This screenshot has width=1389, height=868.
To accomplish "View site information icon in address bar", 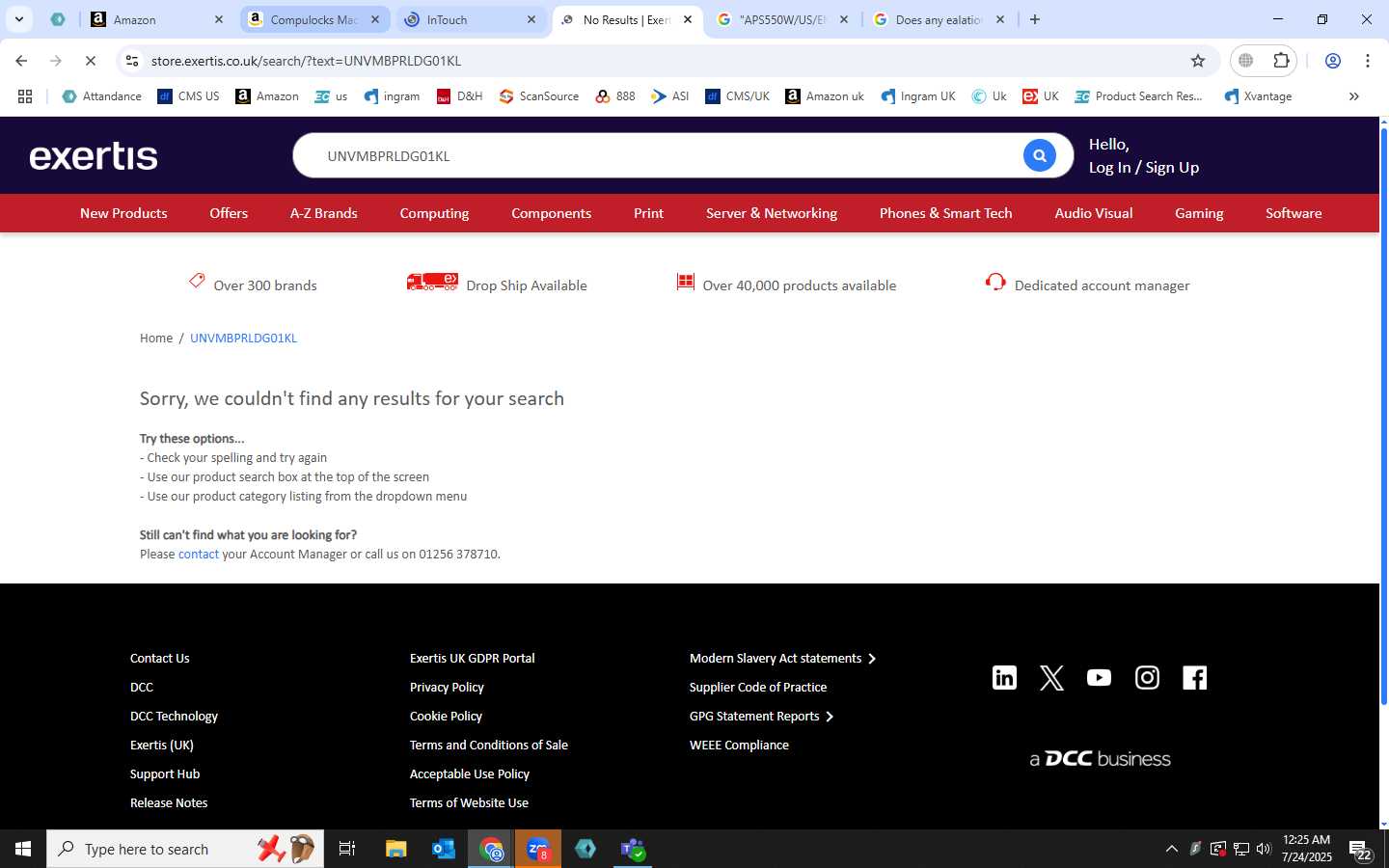I will coord(132,61).
